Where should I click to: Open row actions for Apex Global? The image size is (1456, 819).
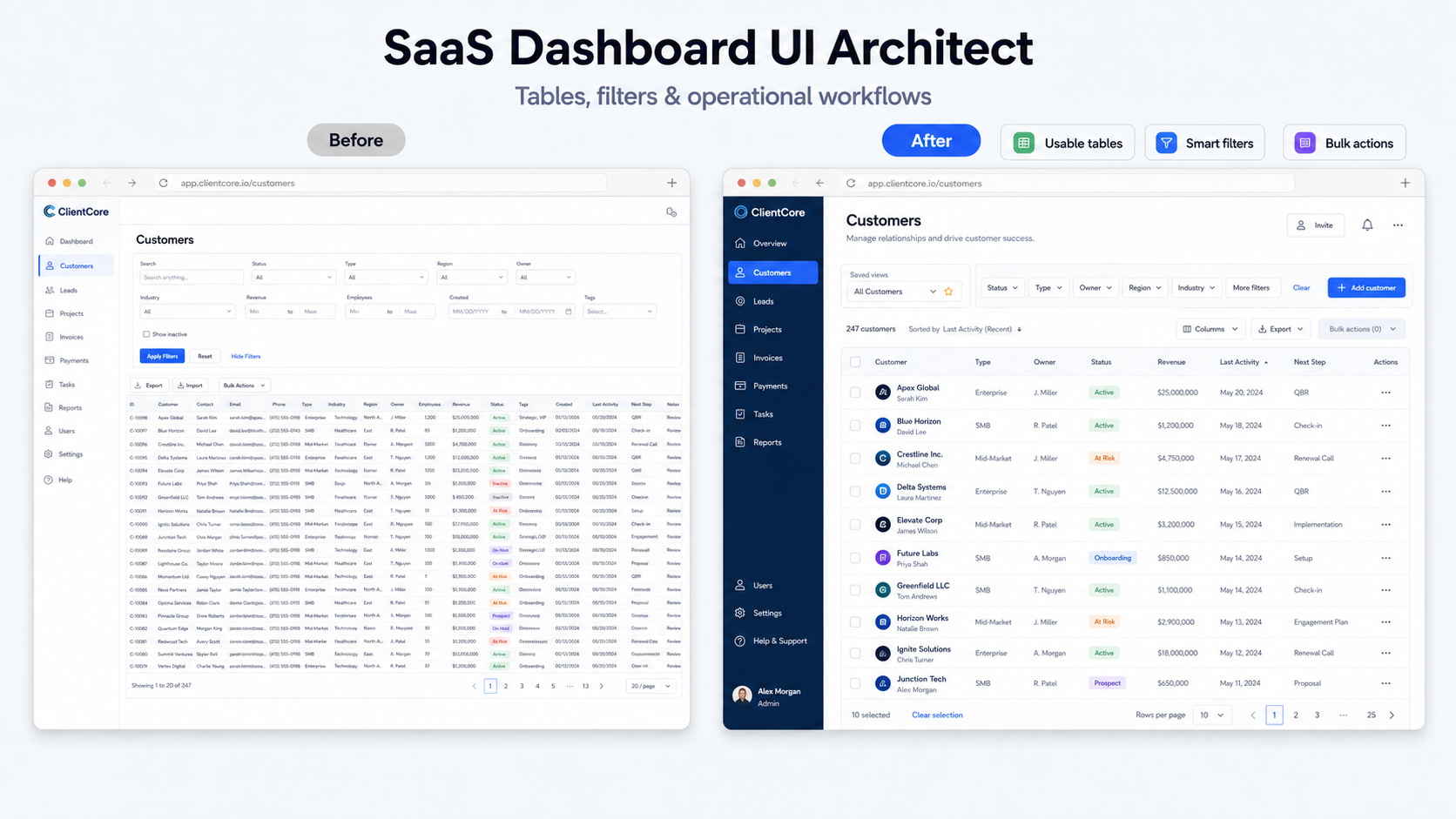[1385, 393]
